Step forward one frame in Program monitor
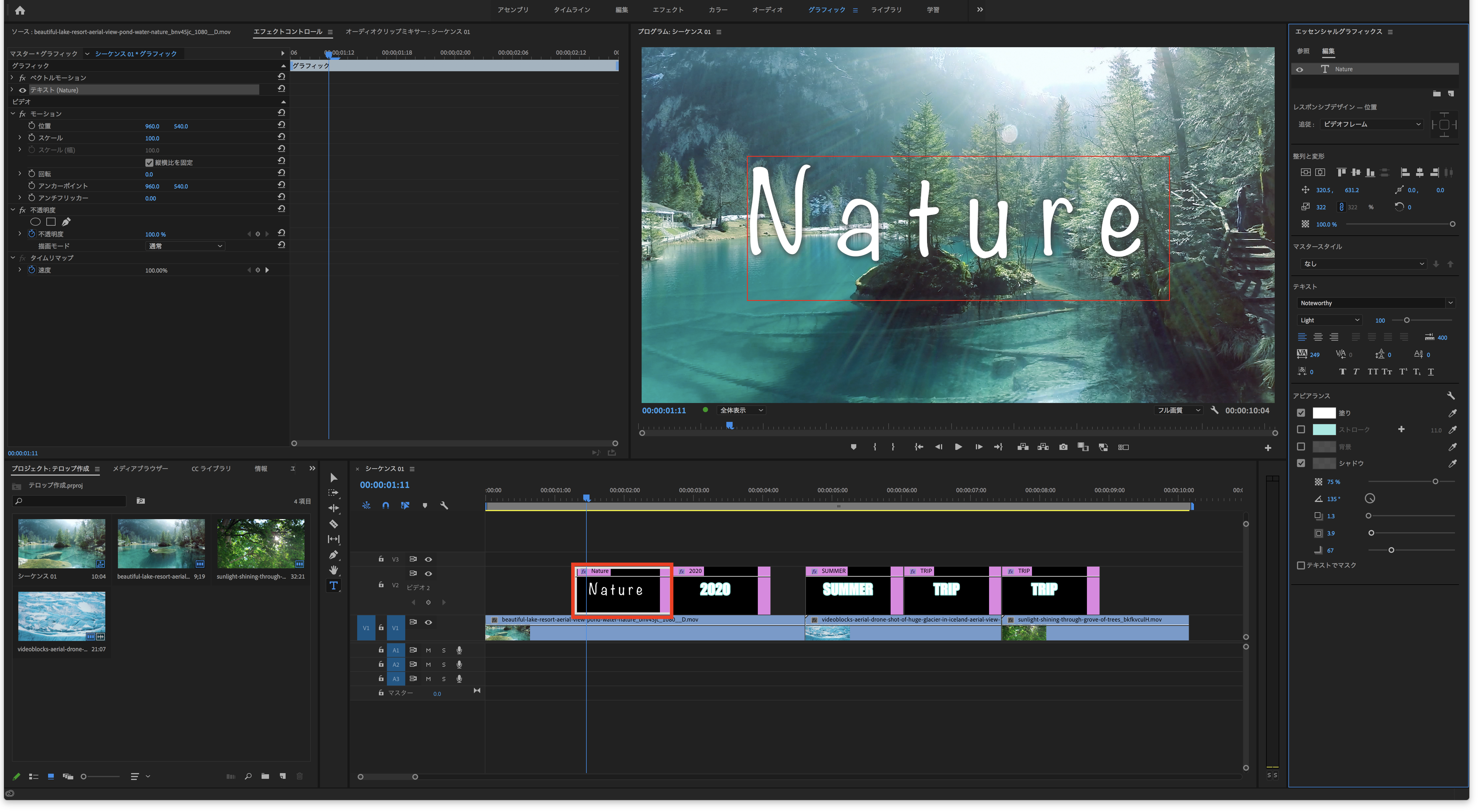 [x=979, y=447]
